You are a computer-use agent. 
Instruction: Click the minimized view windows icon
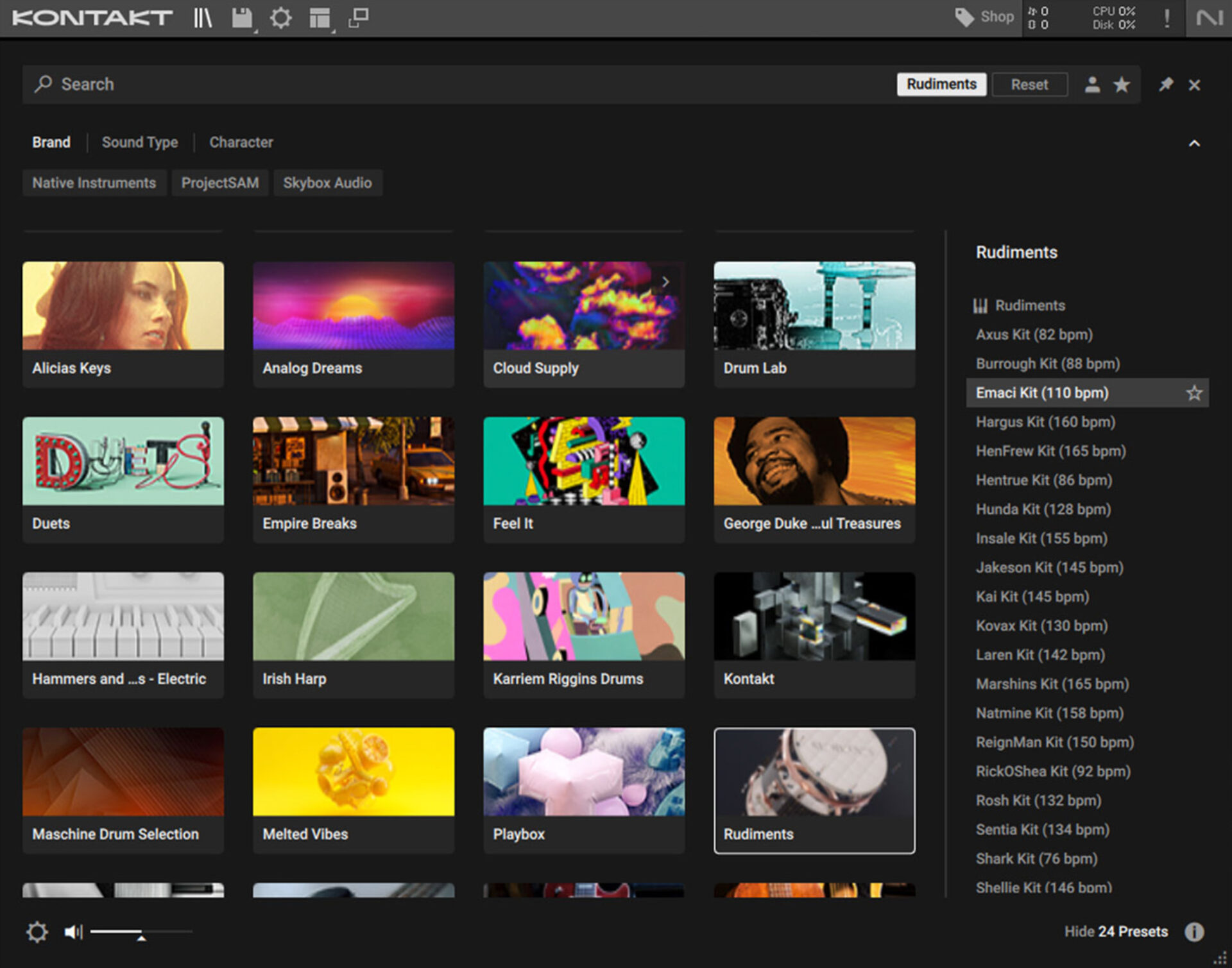[359, 18]
